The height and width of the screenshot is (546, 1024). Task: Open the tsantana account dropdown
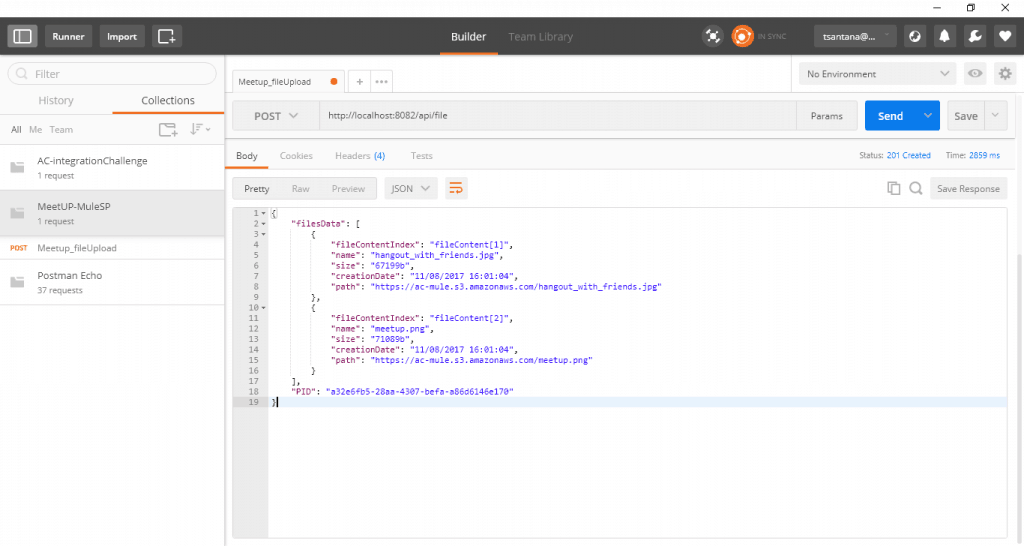coord(854,36)
